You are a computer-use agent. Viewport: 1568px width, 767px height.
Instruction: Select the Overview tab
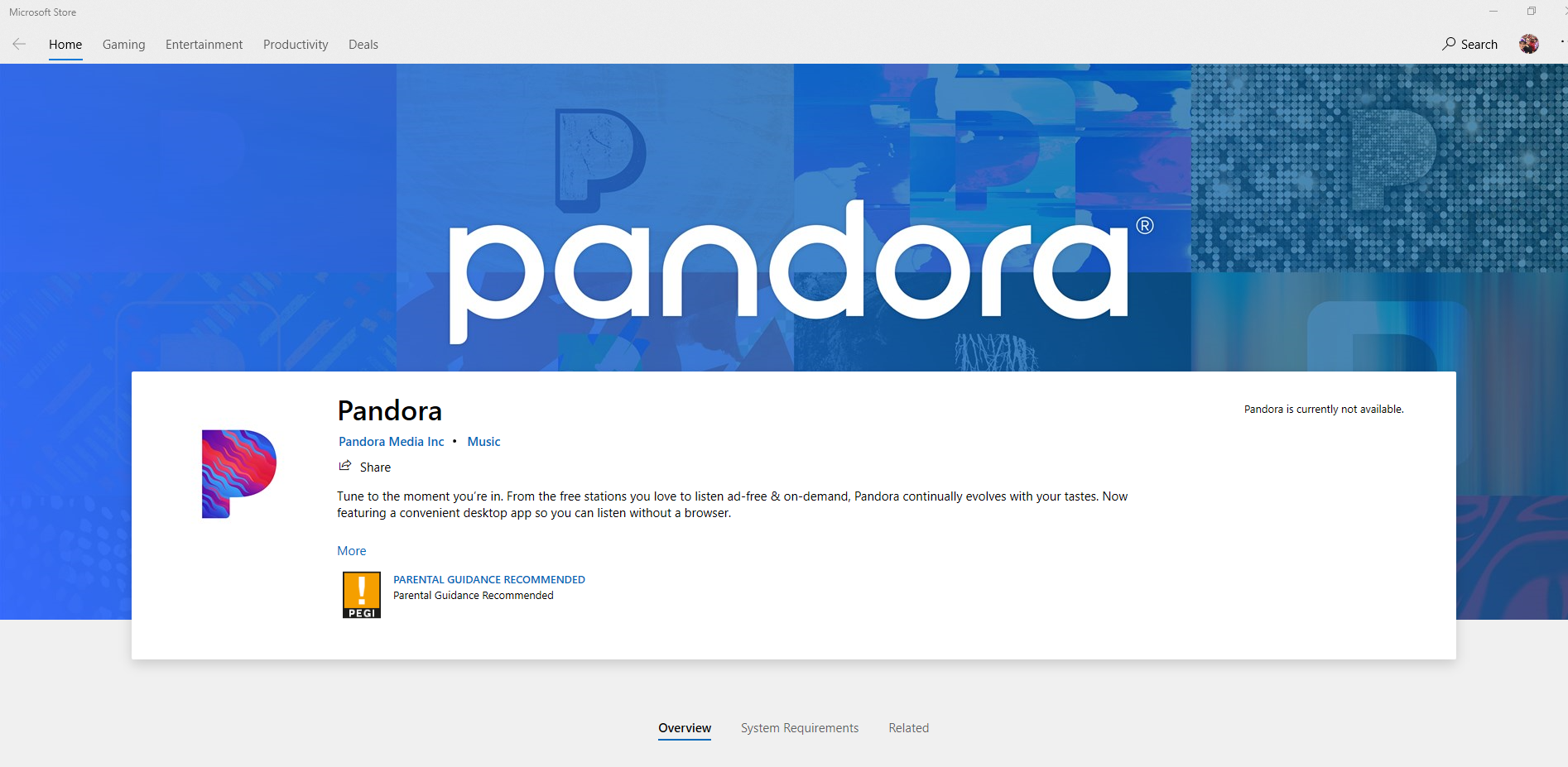coord(684,728)
